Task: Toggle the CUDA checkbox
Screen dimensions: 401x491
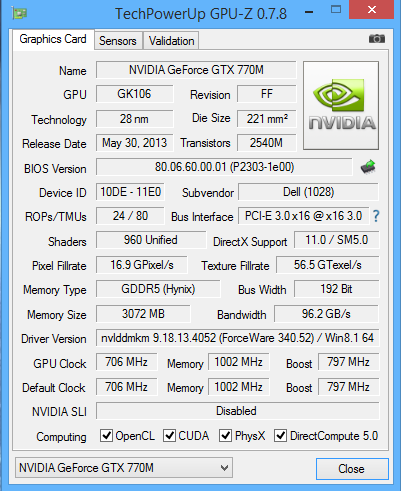Action: (169, 435)
